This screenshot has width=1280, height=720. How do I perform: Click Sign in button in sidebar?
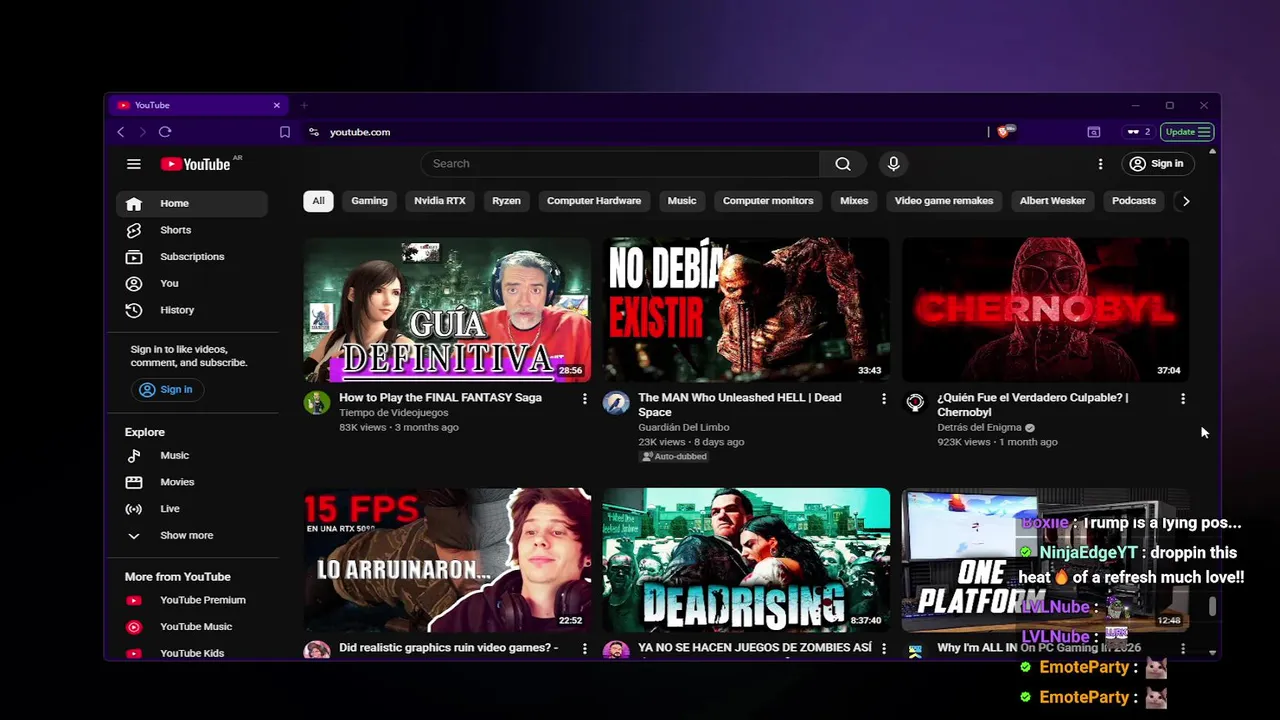click(166, 390)
